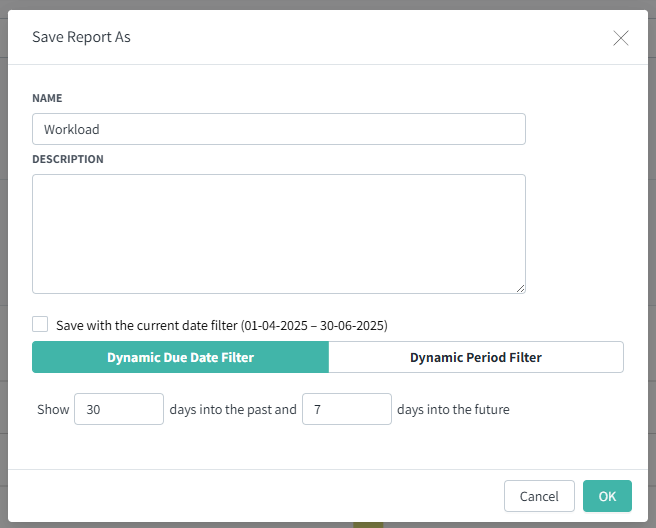
Task: Select the Dynamic Due Date Filter tab
Action: coord(180,357)
